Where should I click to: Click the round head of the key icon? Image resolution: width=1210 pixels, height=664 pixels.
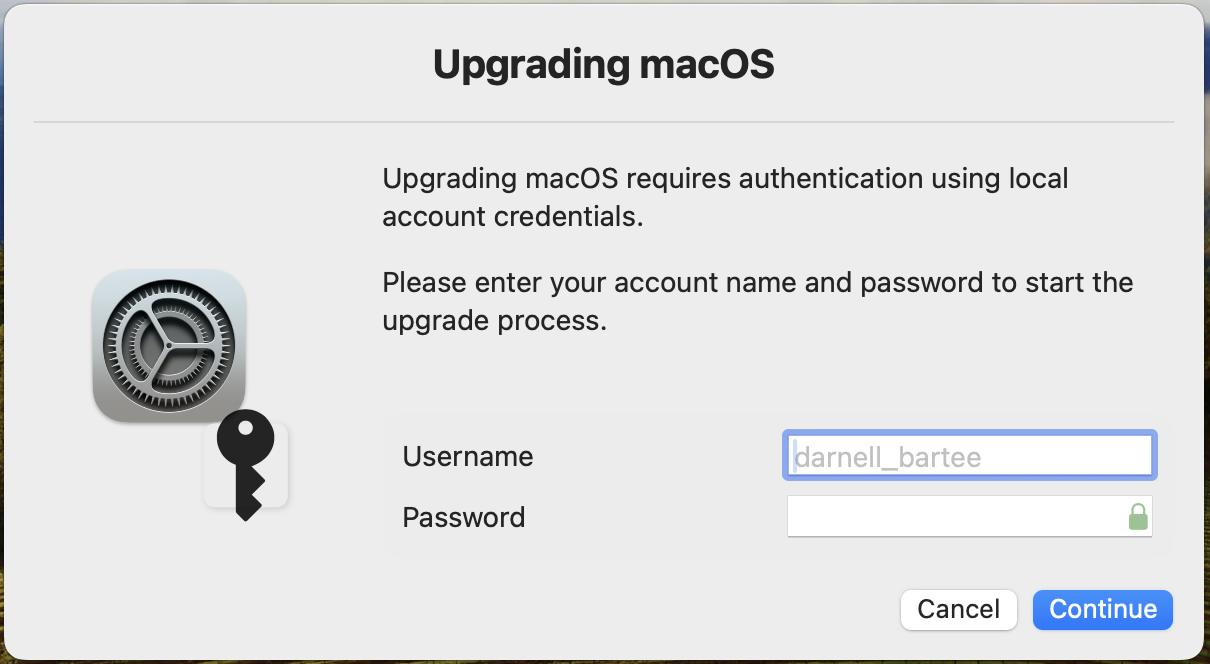246,437
